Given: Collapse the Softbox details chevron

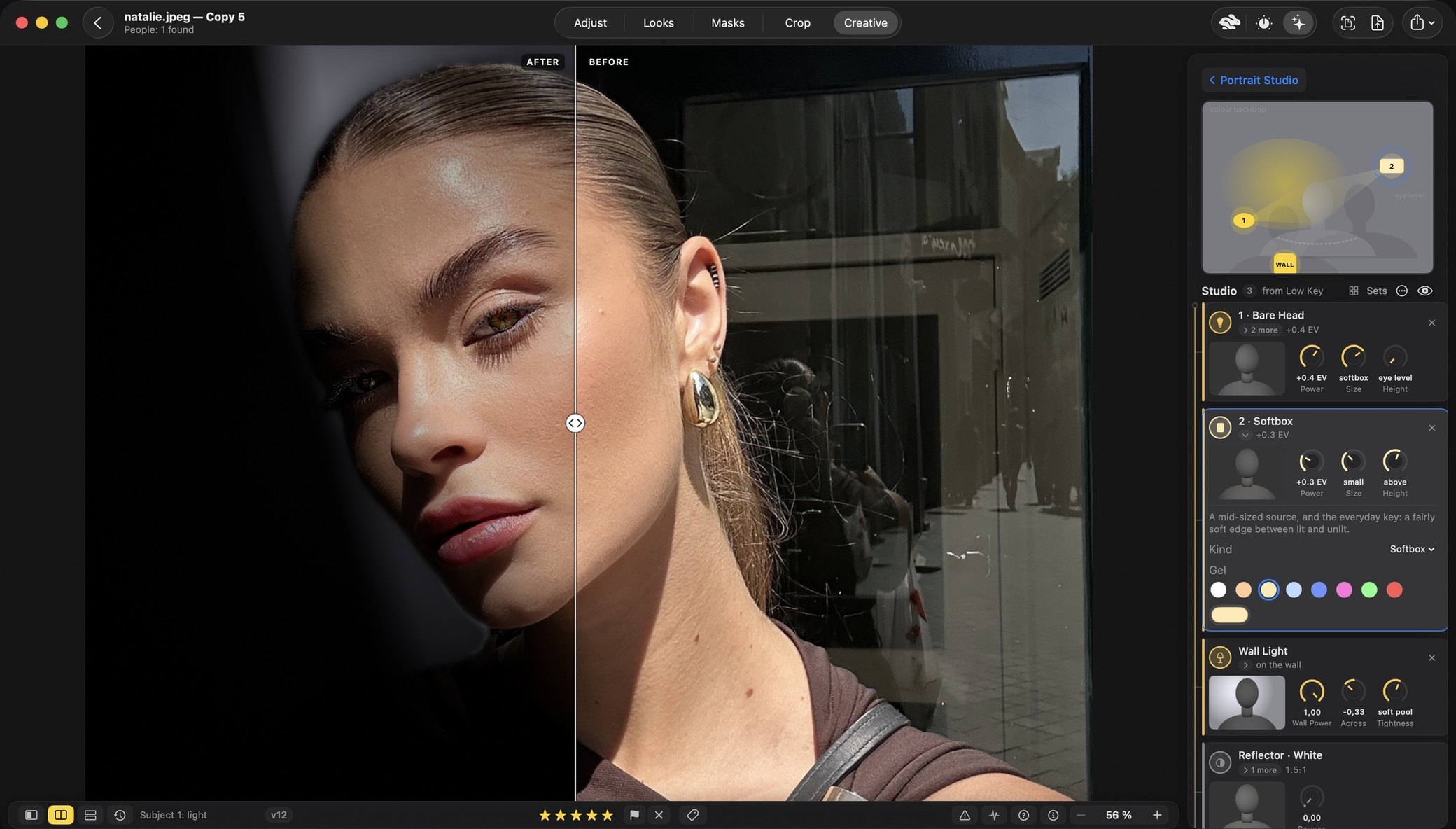Looking at the screenshot, I should point(1245,436).
